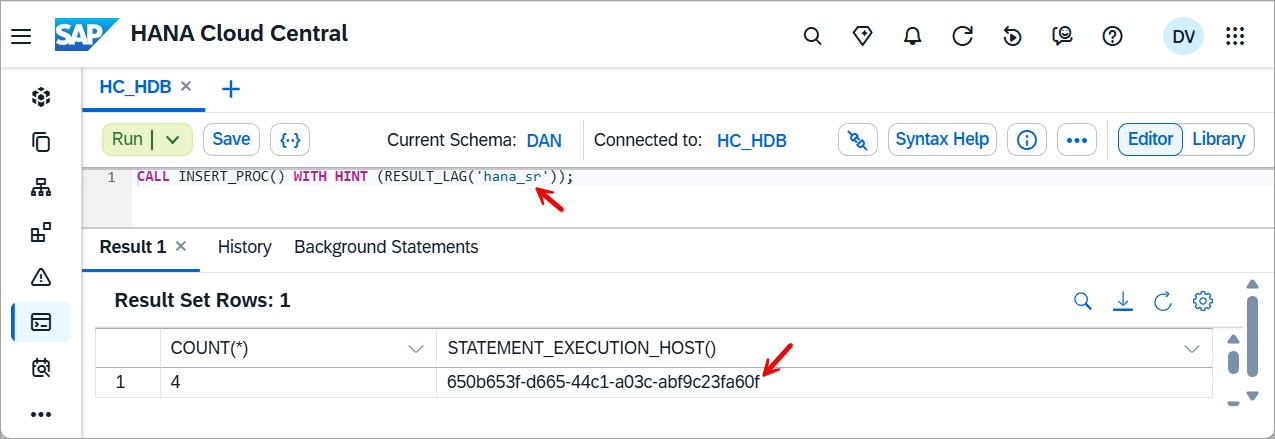1275x439 pixels.
Task: Select the HC_HDB console tab
Action: (x=135, y=87)
